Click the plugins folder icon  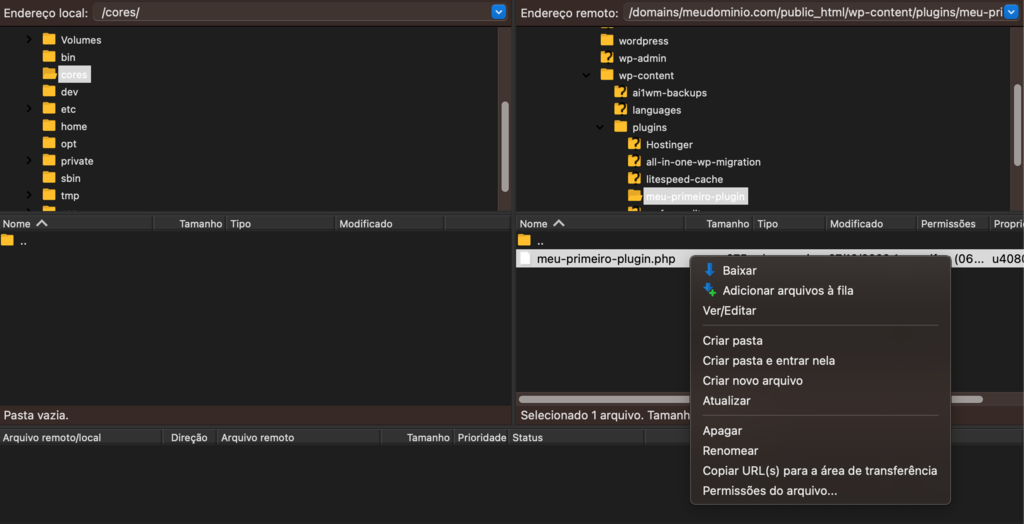[x=620, y=127]
